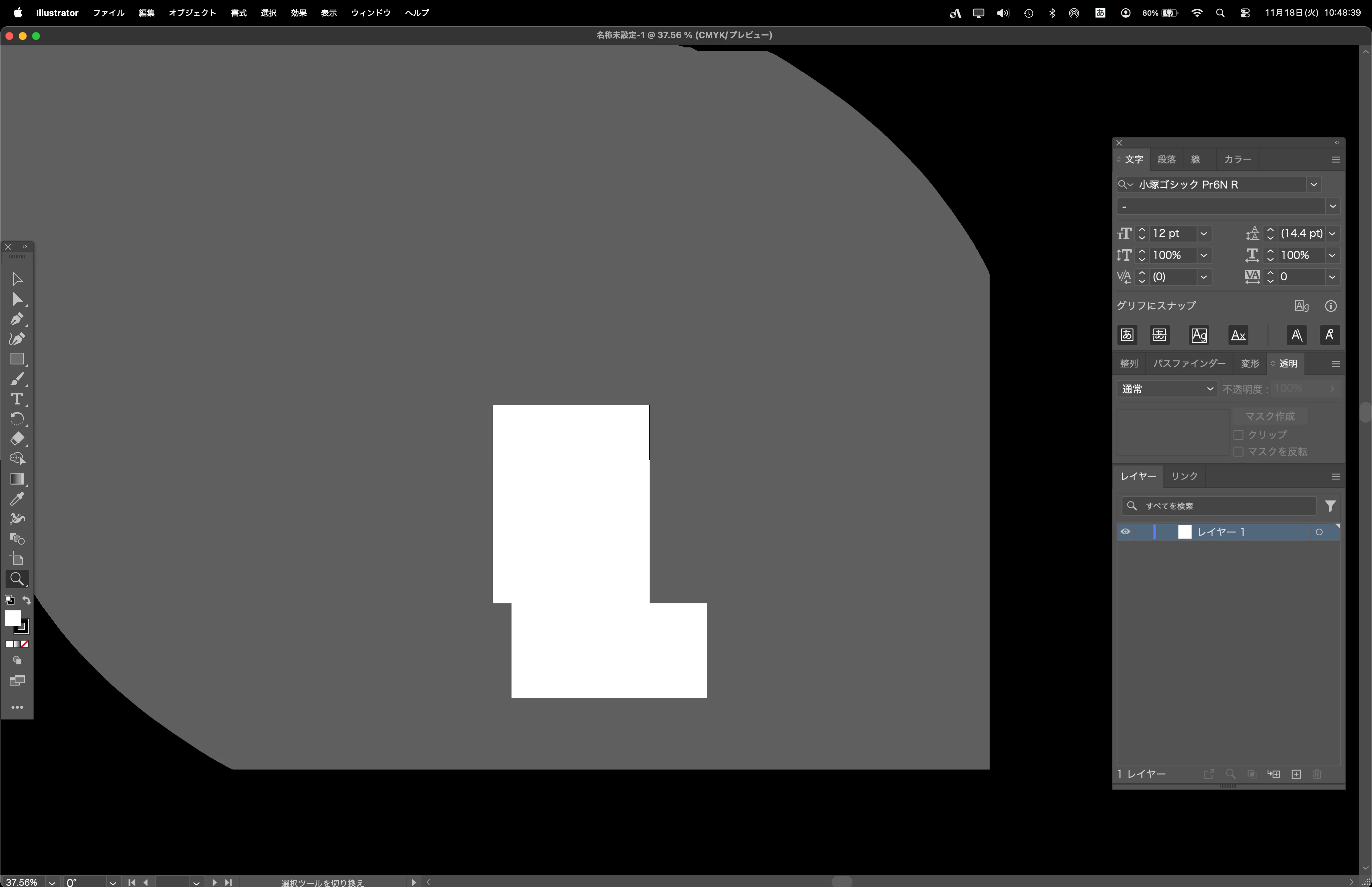Choose the Eraser tool
This screenshot has width=1372, height=887.
(17, 438)
